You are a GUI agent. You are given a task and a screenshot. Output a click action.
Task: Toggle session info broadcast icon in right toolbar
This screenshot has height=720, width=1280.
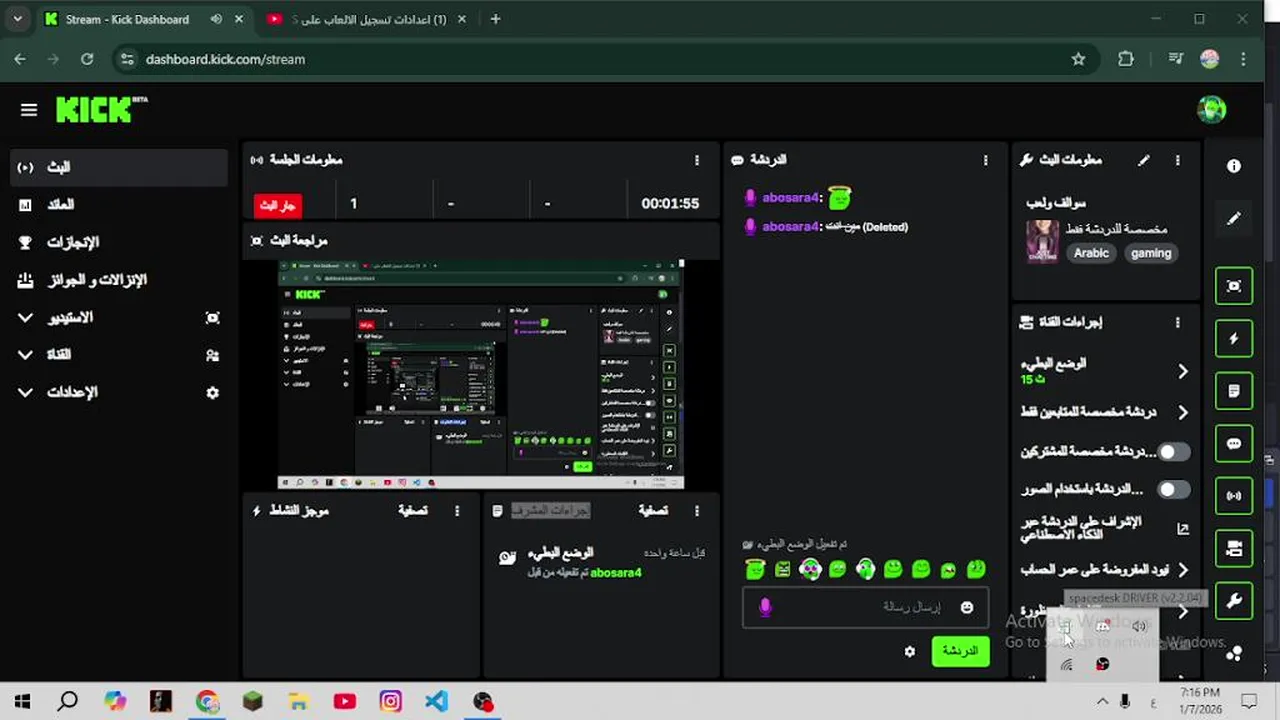click(1234, 496)
